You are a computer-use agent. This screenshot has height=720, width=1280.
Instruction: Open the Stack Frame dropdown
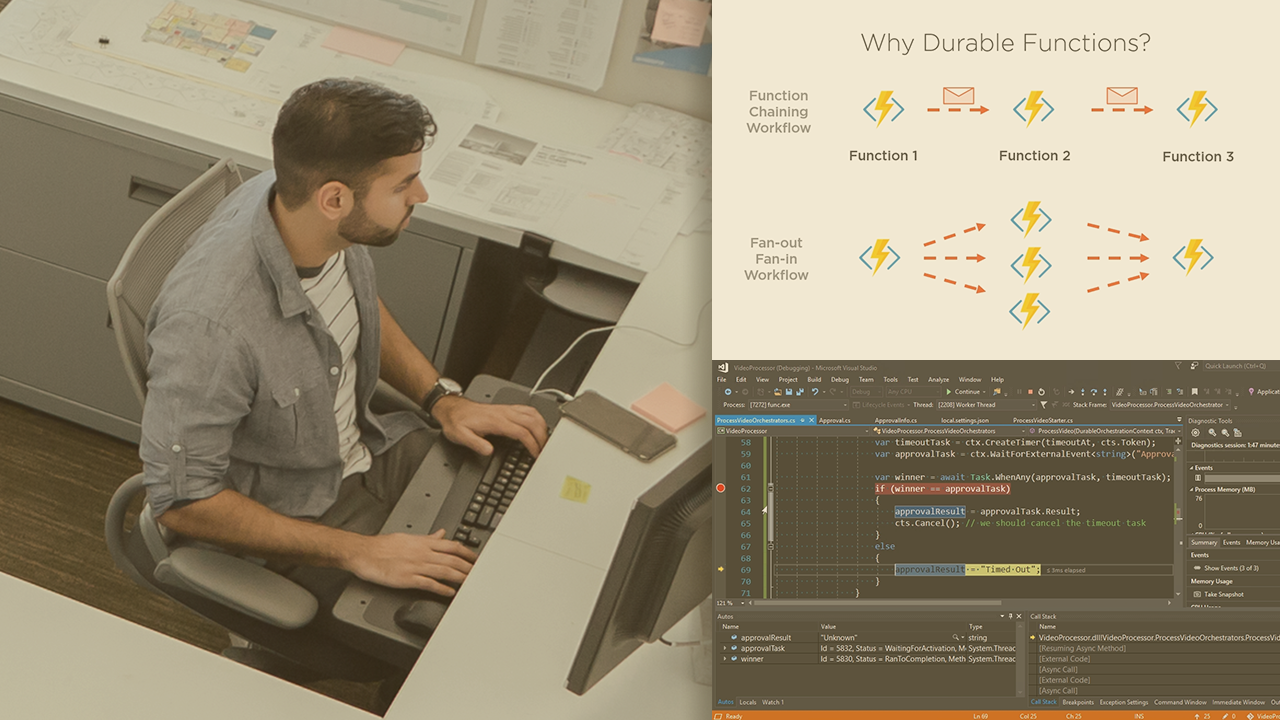[x=1170, y=405]
